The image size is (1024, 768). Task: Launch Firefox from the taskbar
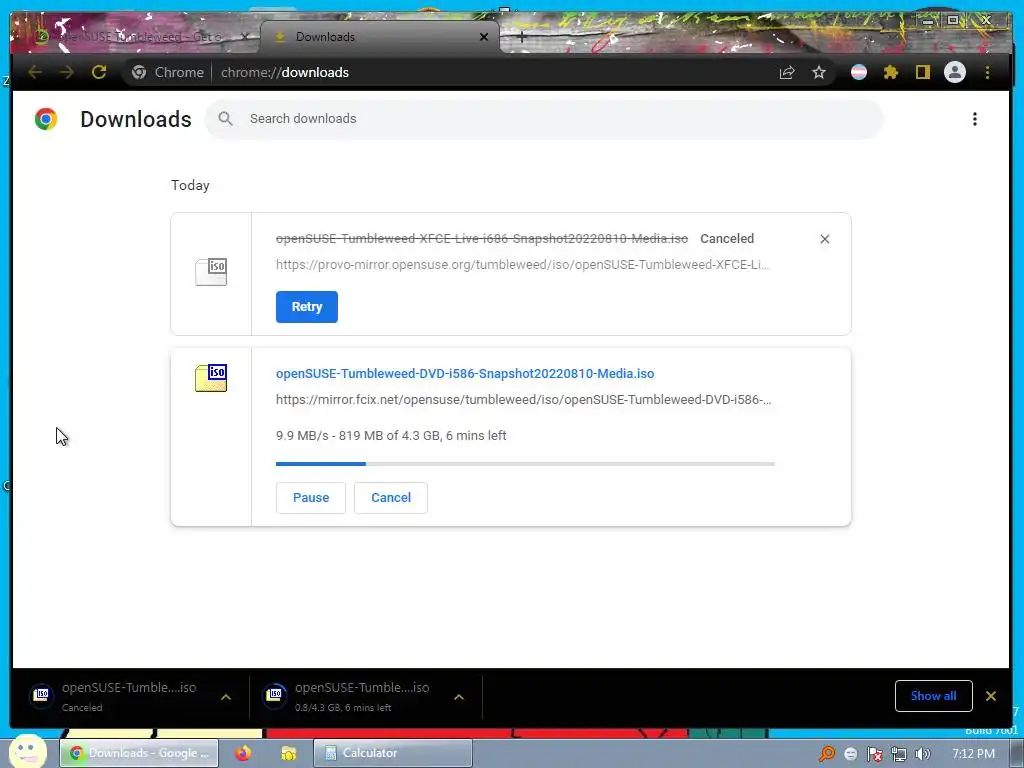tap(243, 753)
